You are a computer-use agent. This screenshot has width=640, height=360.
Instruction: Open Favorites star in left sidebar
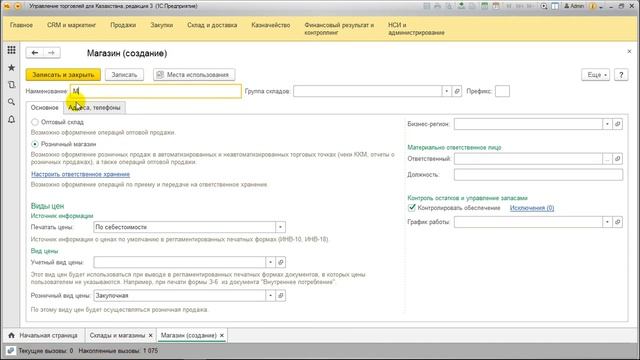point(11,68)
